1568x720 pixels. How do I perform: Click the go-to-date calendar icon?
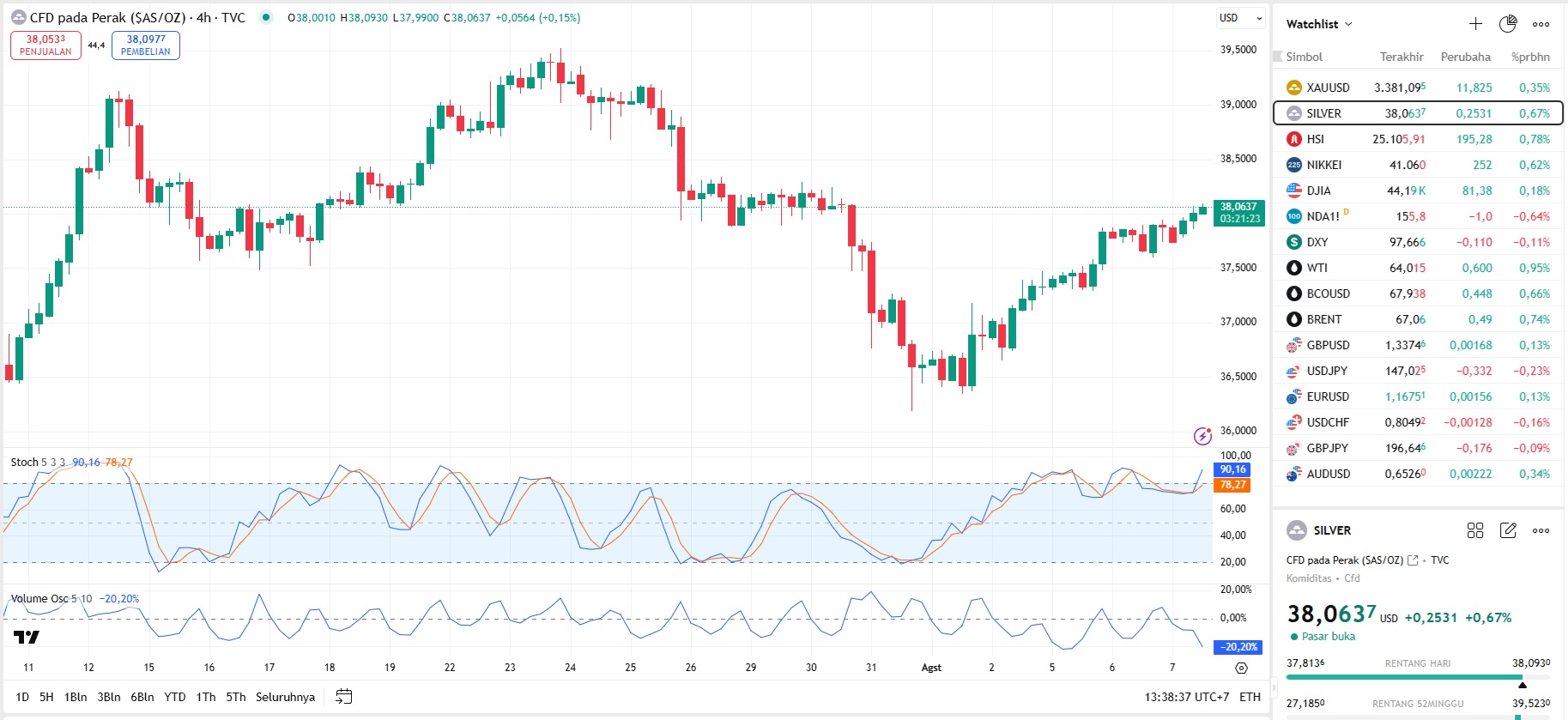pyautogui.click(x=343, y=697)
